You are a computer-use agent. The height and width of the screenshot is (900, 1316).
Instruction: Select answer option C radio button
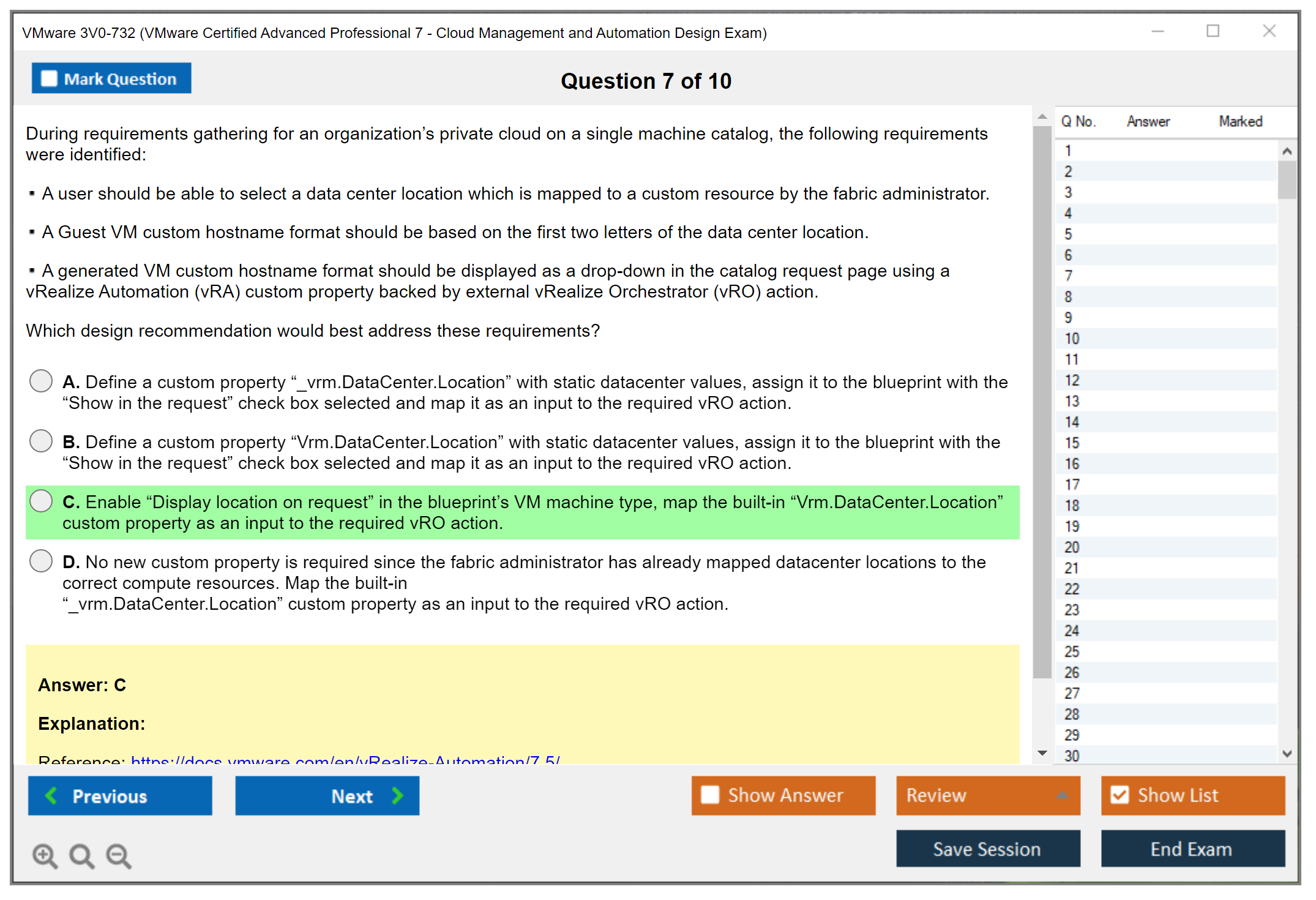[41, 501]
